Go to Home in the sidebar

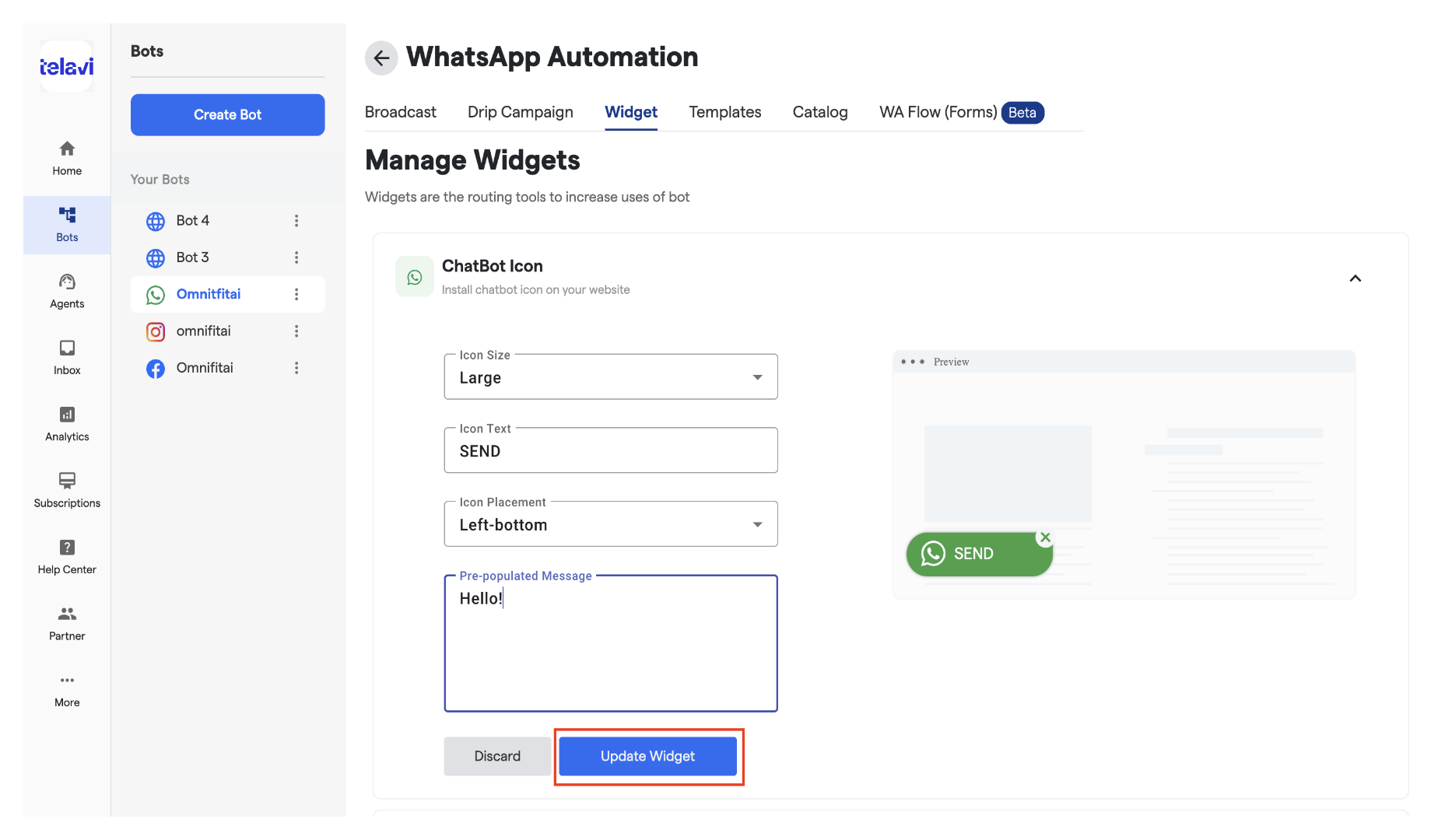[67, 158]
